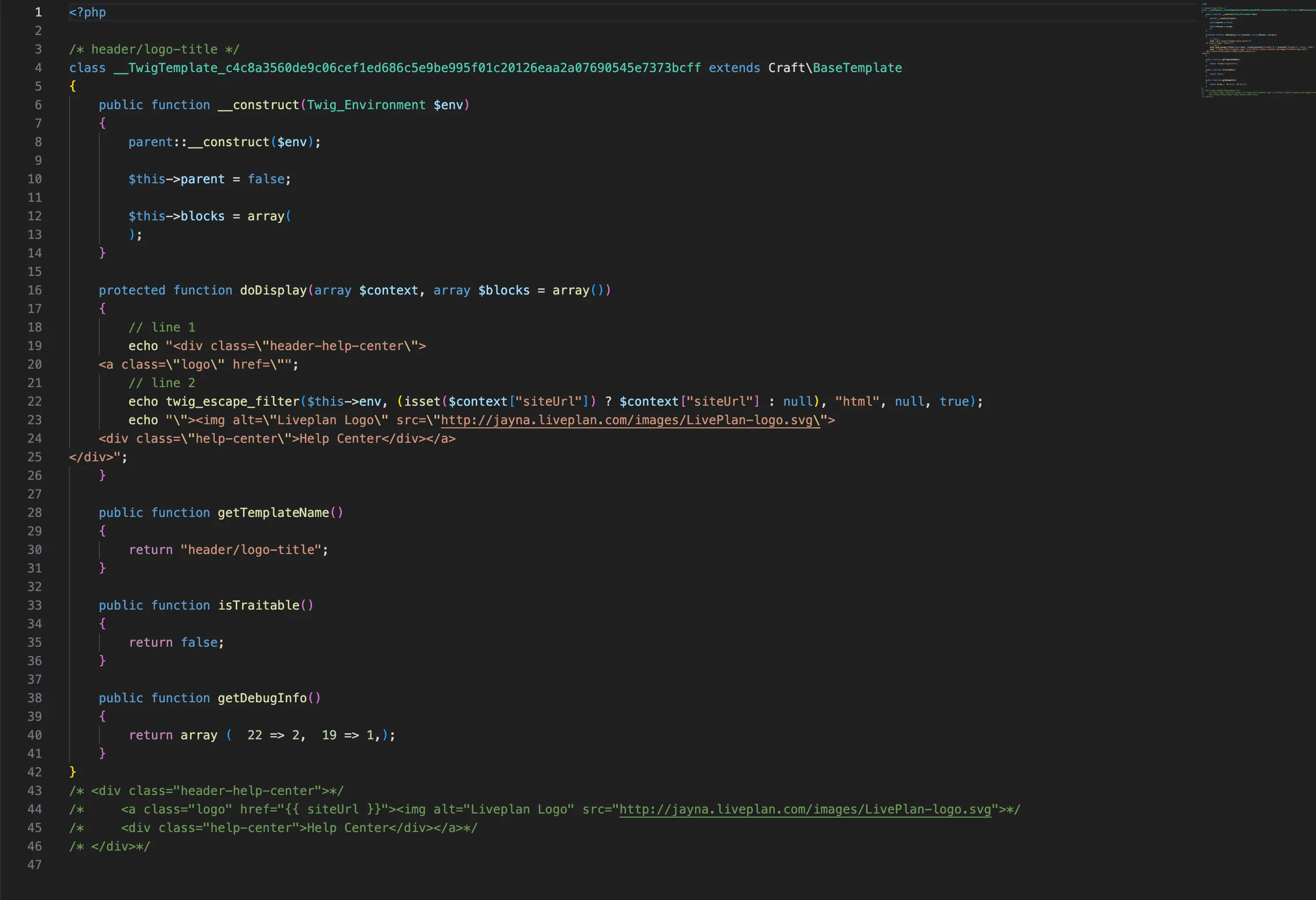Place cursor on the // line 1 comment
This screenshot has height=900, width=1316.
click(162, 327)
